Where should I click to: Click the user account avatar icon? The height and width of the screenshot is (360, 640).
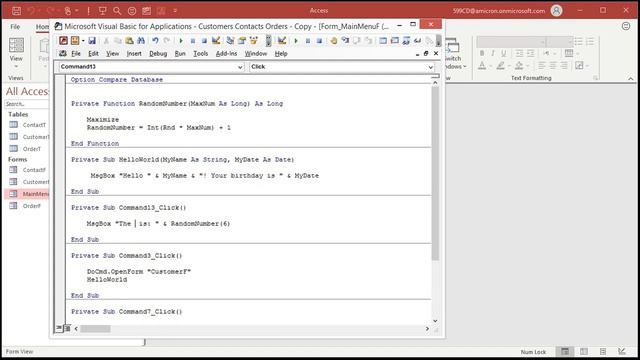556,11
